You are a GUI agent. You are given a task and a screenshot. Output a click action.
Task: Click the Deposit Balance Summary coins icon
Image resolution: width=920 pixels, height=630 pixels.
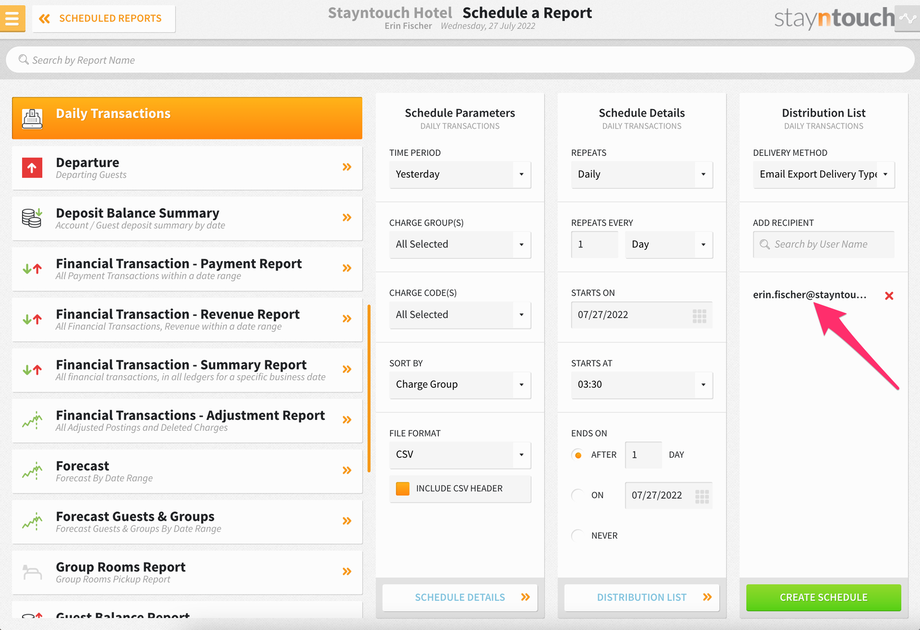tap(32, 218)
